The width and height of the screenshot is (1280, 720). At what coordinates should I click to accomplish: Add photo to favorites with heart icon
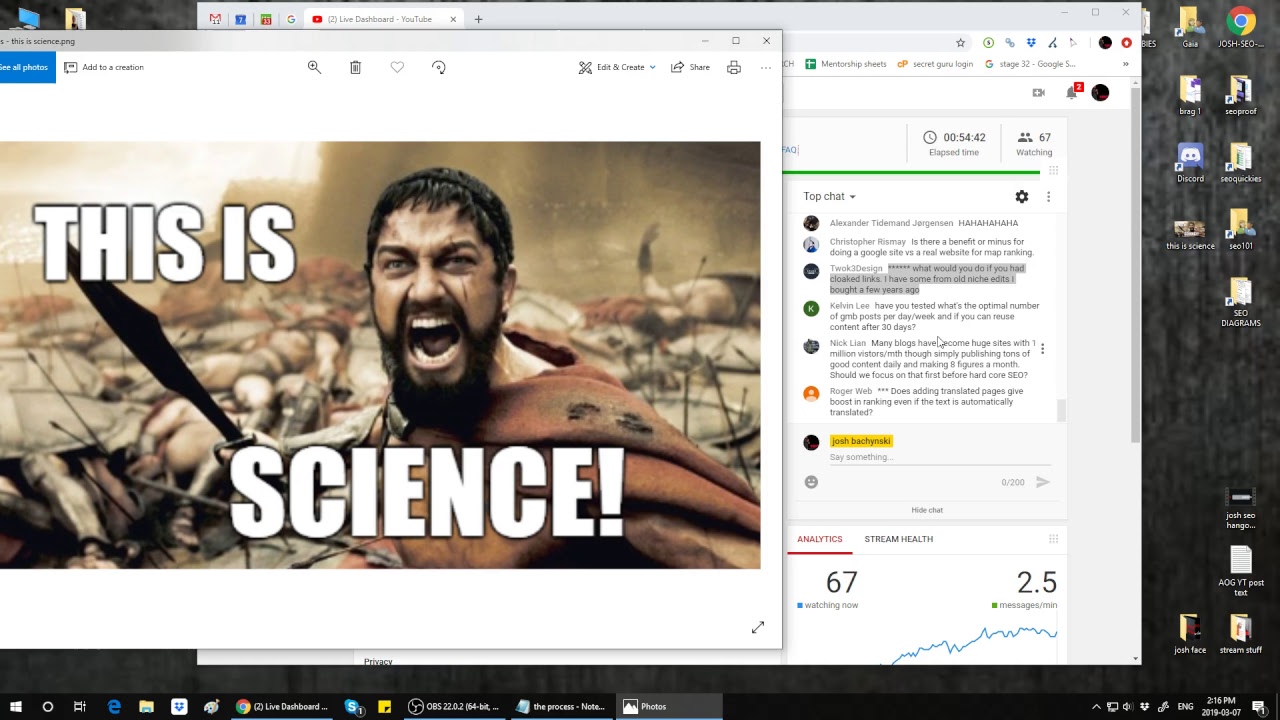[x=397, y=67]
